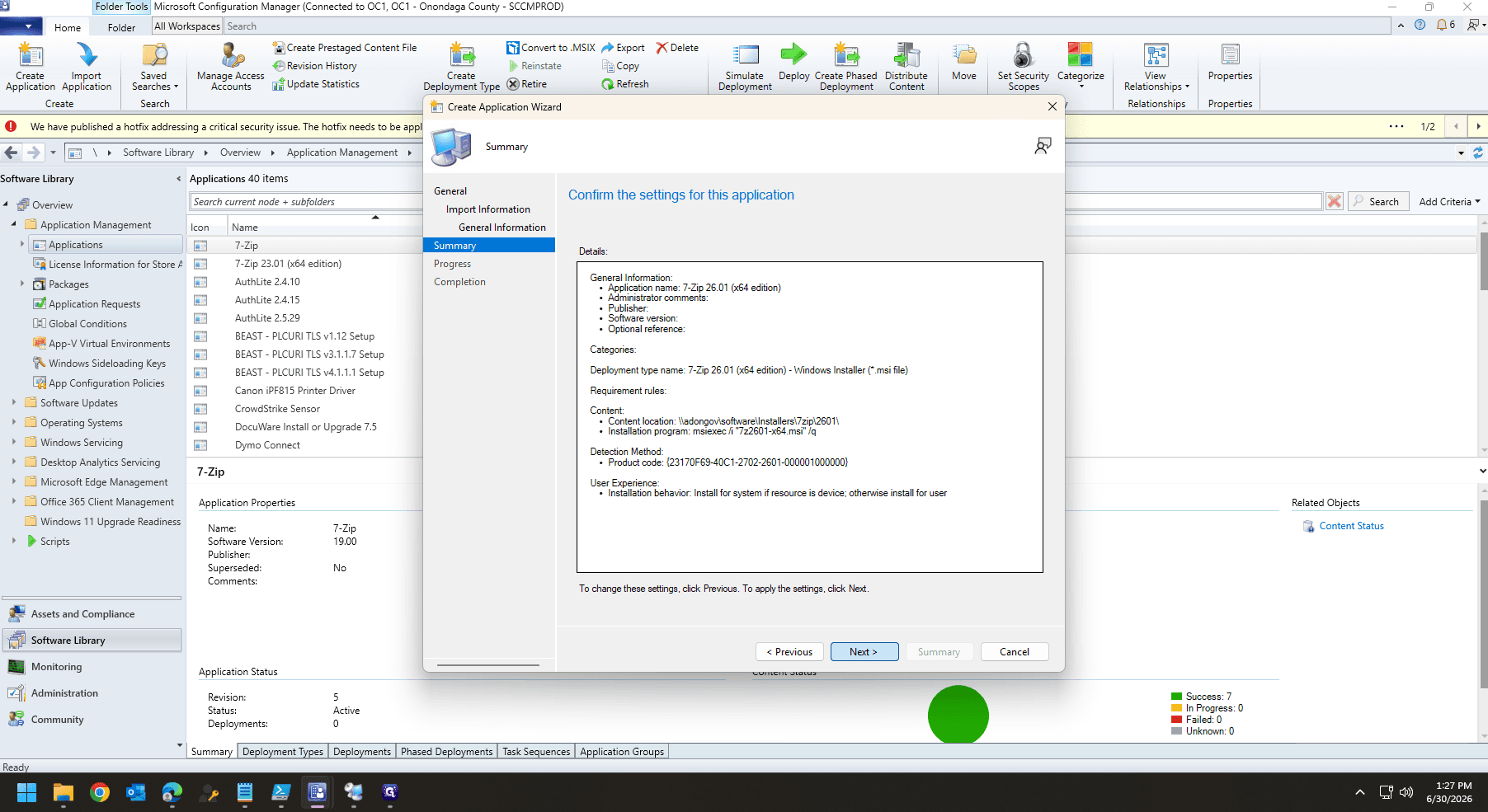
Task: Open Google Chrome from the taskbar
Action: (100, 792)
